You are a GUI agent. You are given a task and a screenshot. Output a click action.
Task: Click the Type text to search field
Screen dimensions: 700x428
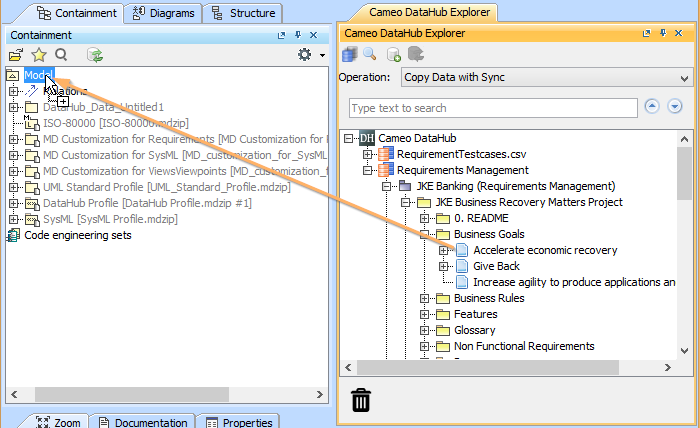tap(493, 108)
